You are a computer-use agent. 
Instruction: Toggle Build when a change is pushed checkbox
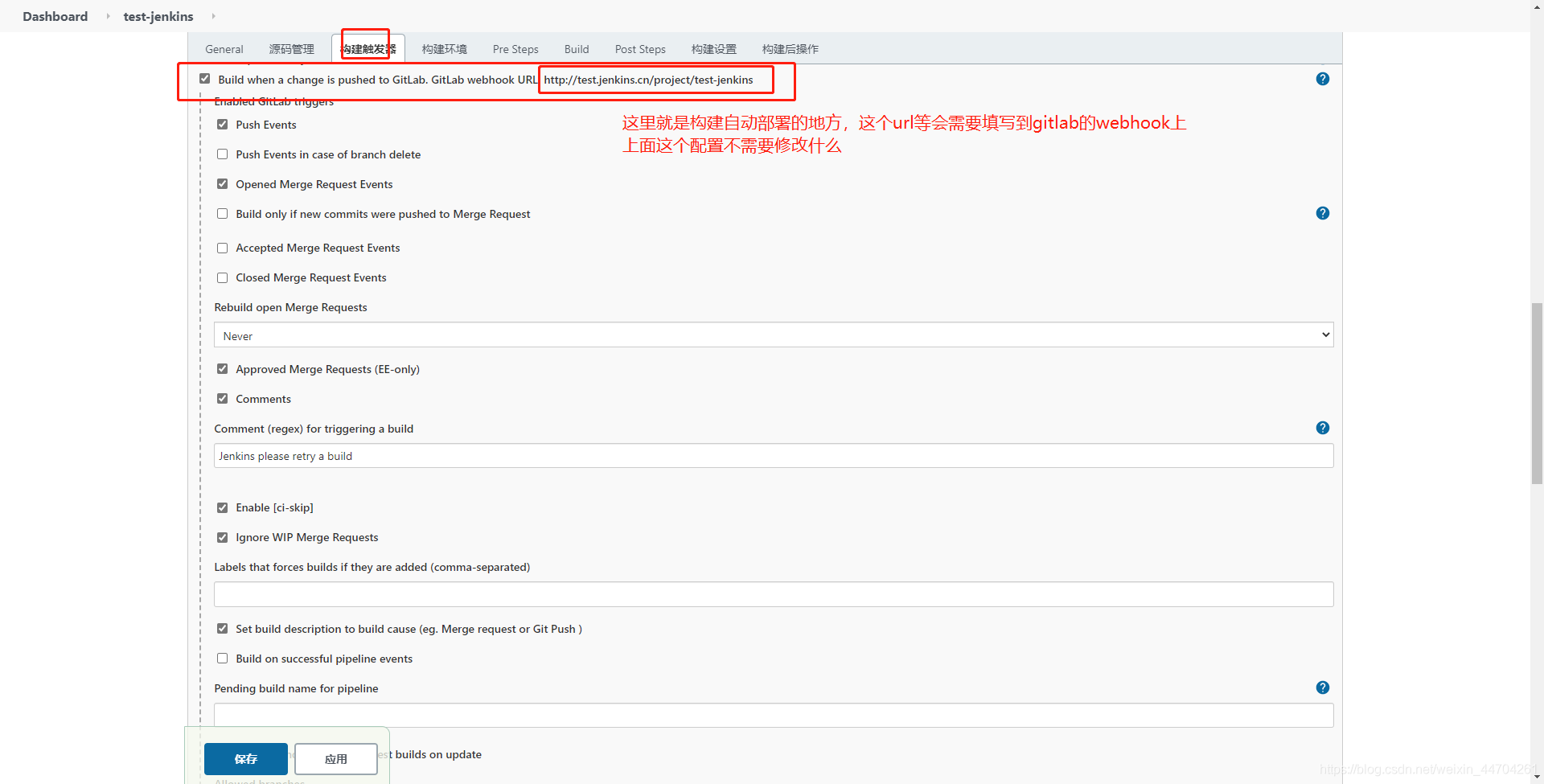205,79
